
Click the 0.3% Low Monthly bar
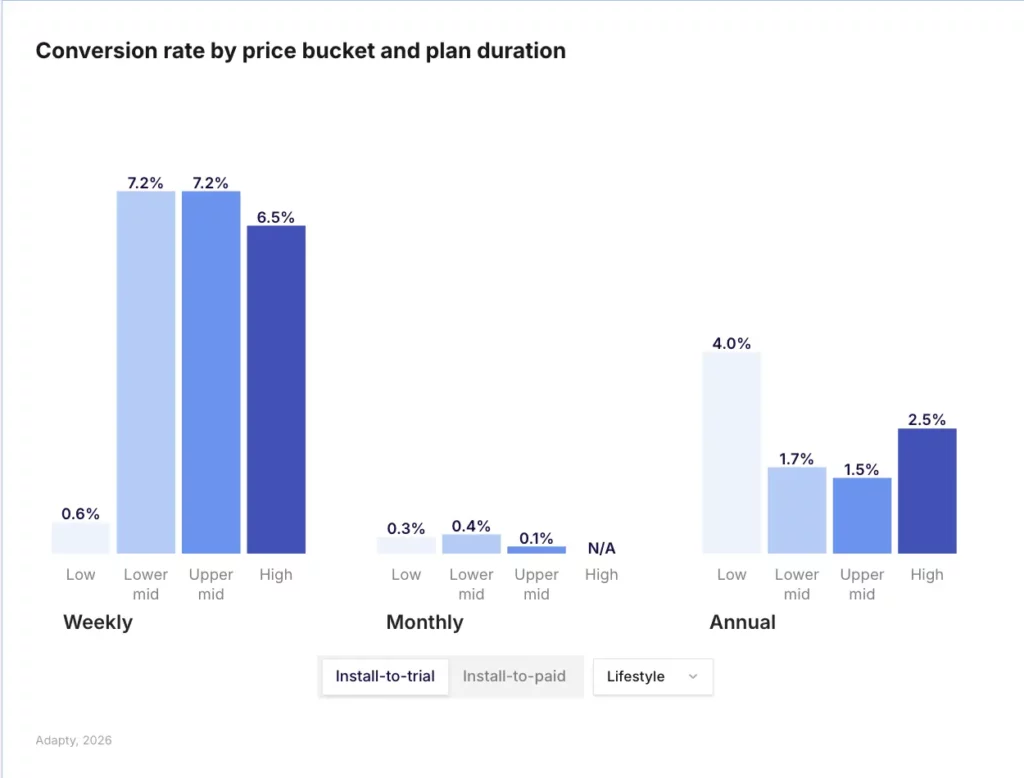click(406, 546)
